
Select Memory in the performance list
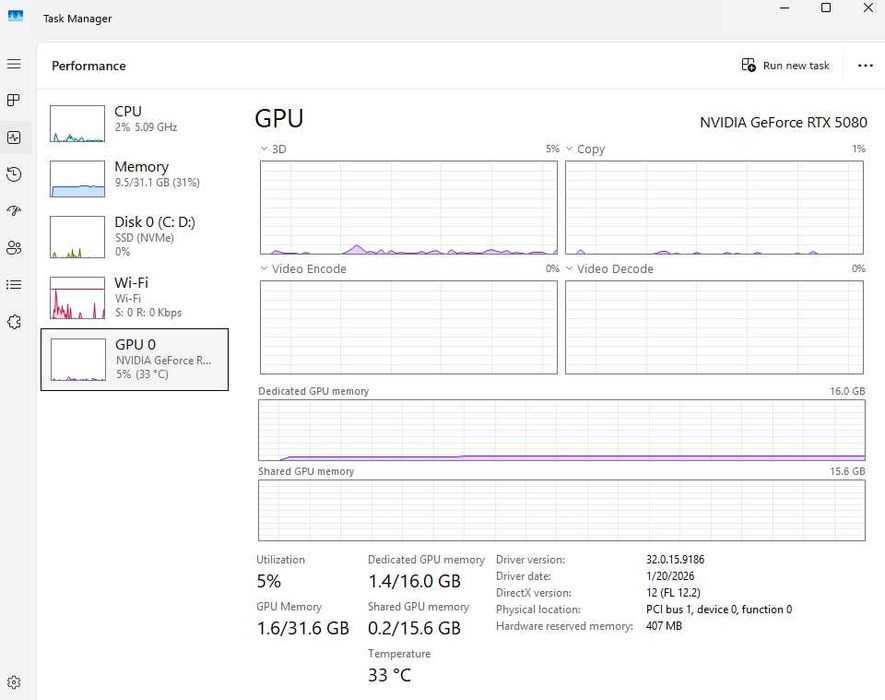[134, 178]
